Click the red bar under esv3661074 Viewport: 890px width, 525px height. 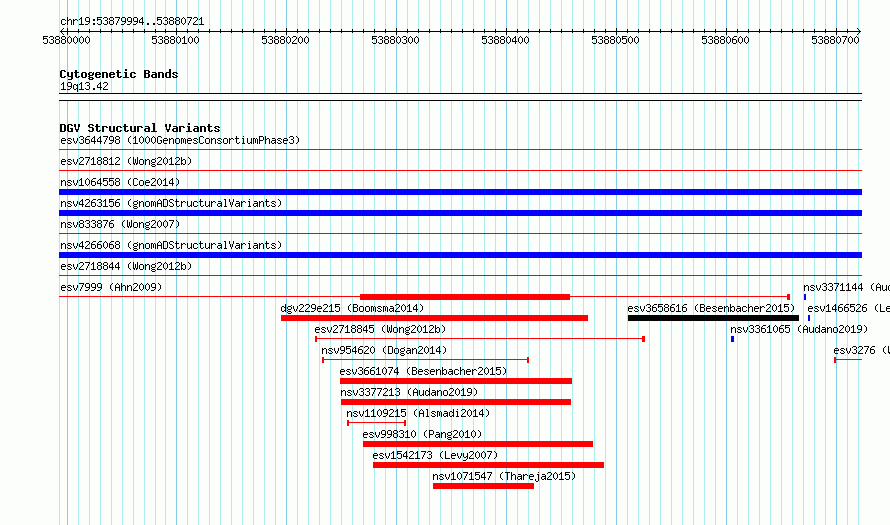coord(456,381)
